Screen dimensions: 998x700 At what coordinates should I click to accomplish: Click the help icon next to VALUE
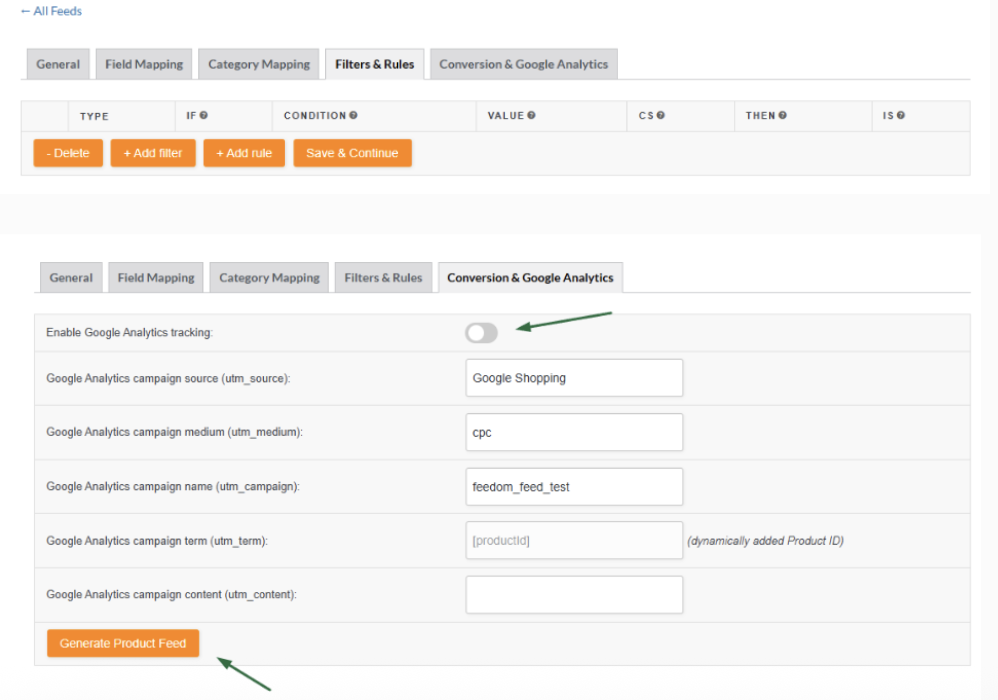[531, 115]
